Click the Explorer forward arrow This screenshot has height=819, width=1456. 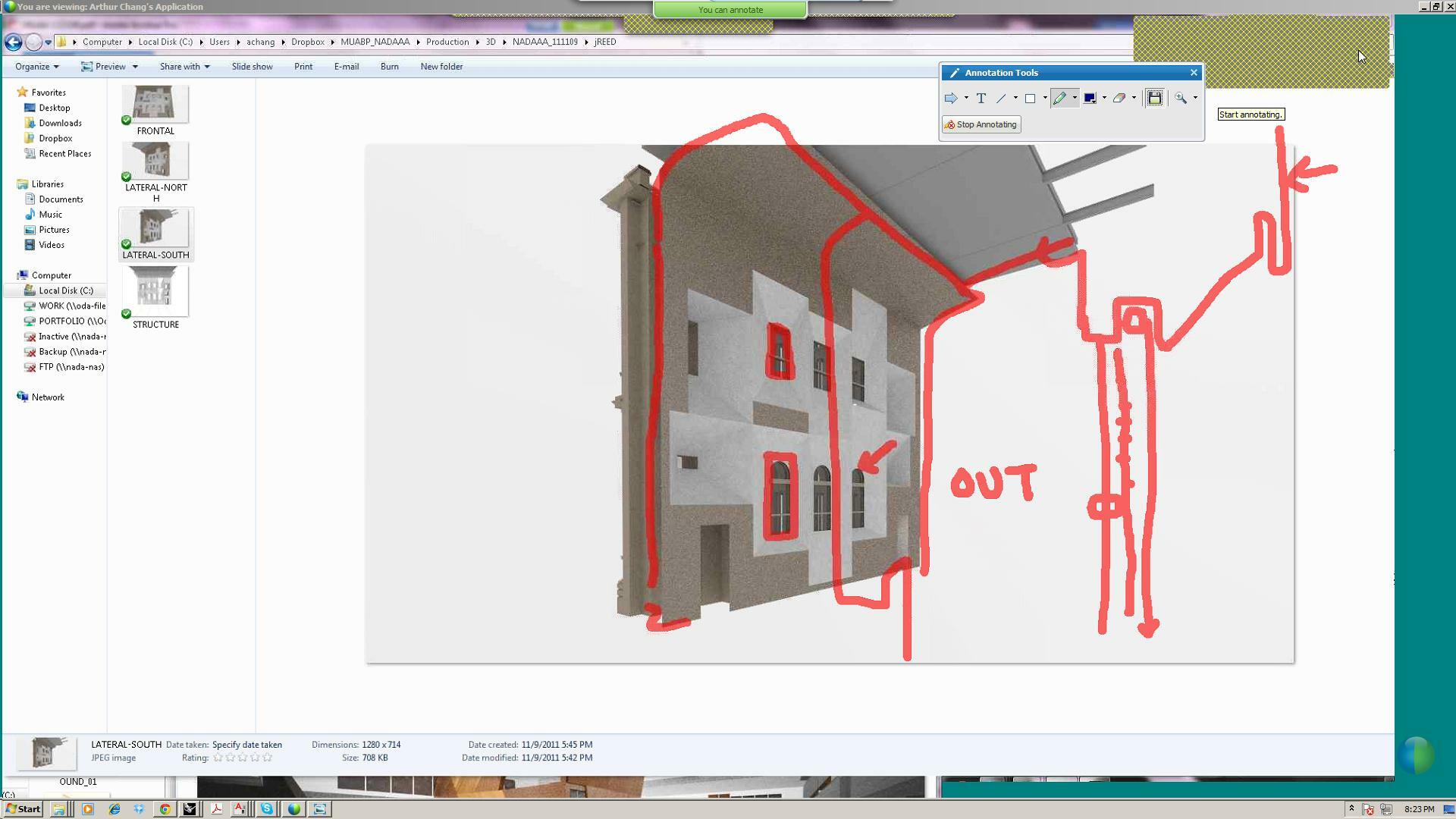click(33, 42)
